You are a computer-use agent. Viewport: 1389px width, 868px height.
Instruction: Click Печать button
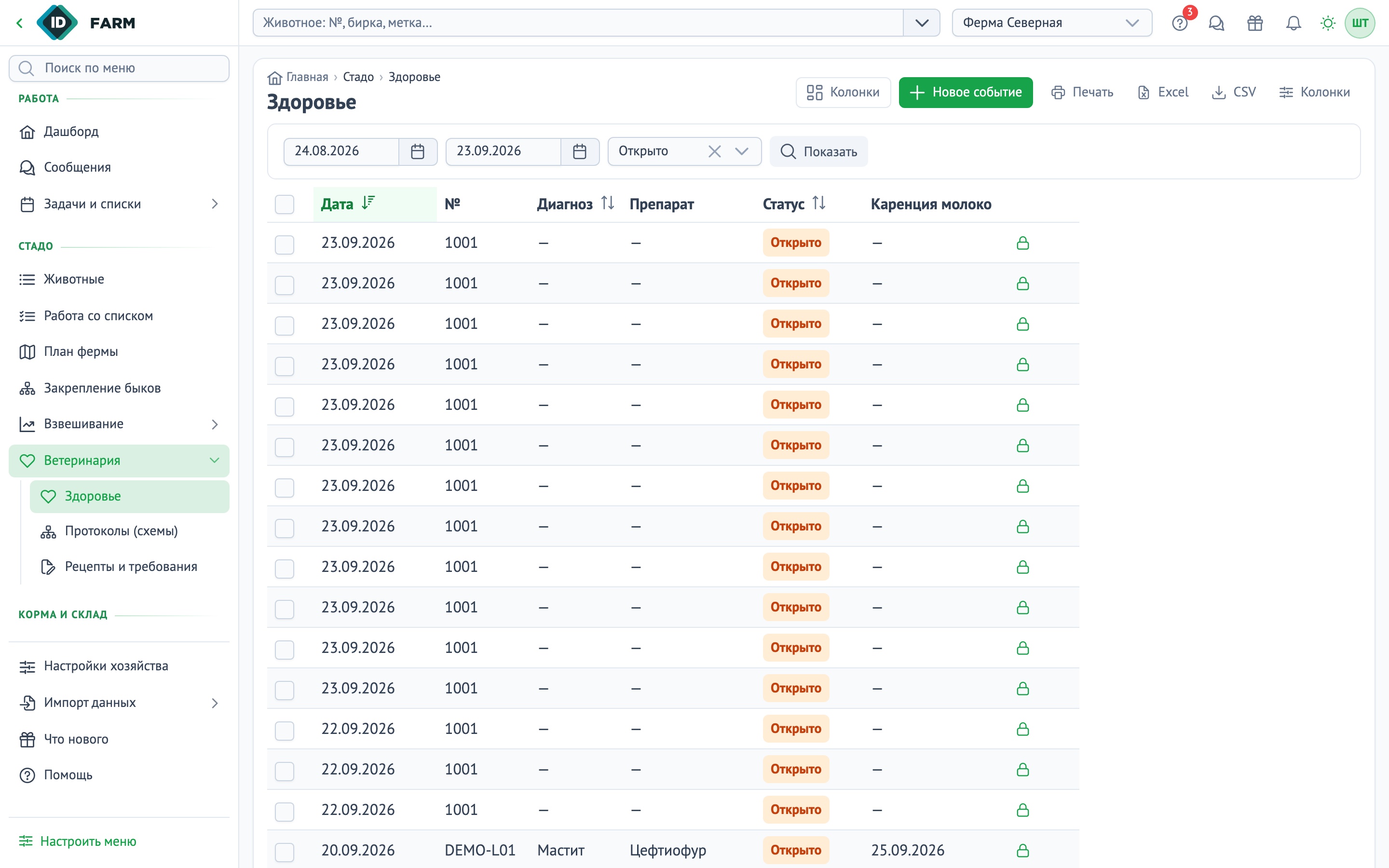coord(1082,93)
